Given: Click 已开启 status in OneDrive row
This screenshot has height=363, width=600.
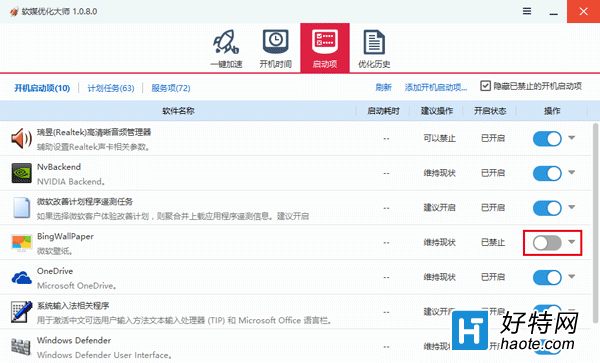Looking at the screenshot, I should (x=493, y=277).
